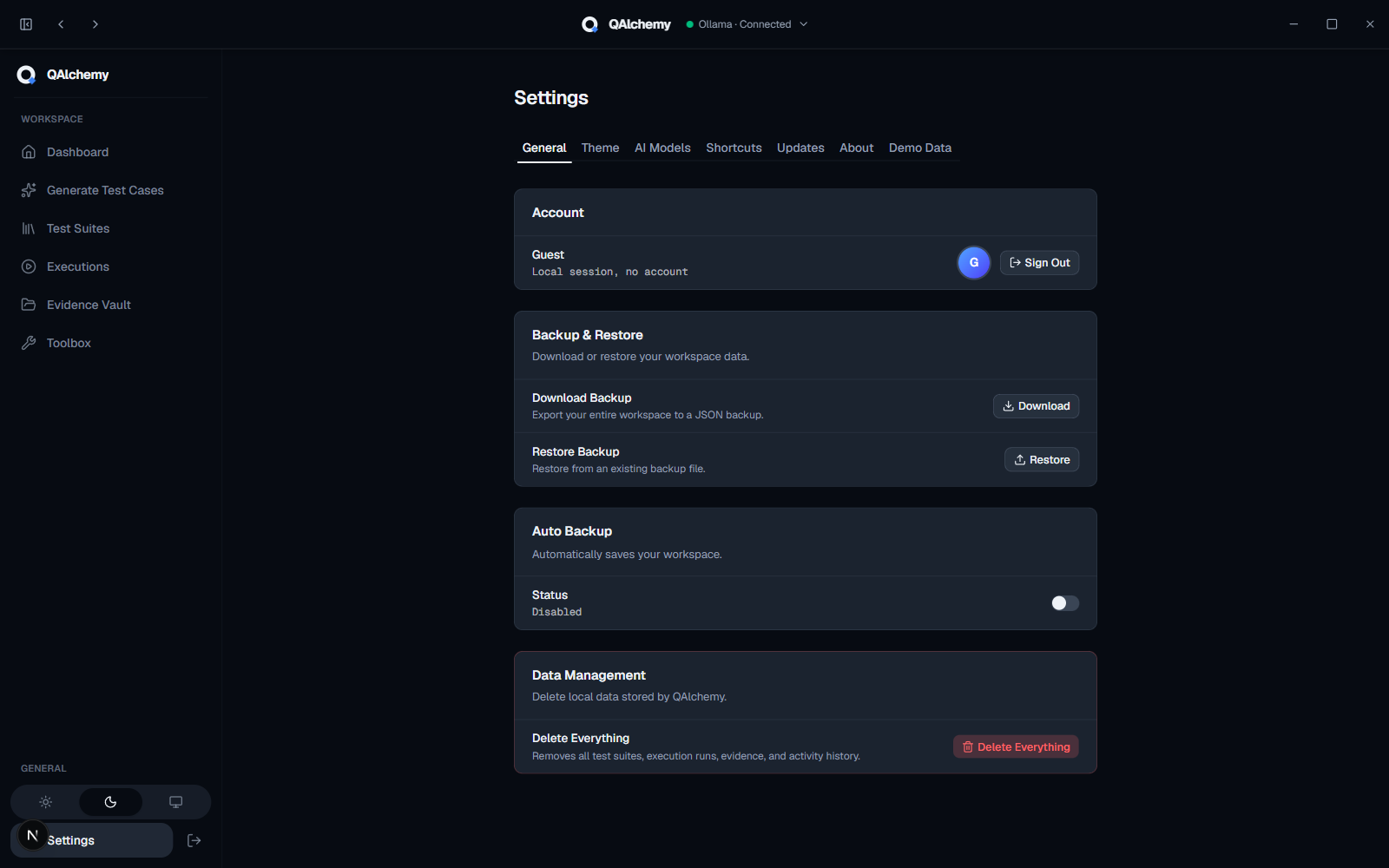Screen dimensions: 1389x868
Task: Open the Test Suites library icon
Action: 29,228
